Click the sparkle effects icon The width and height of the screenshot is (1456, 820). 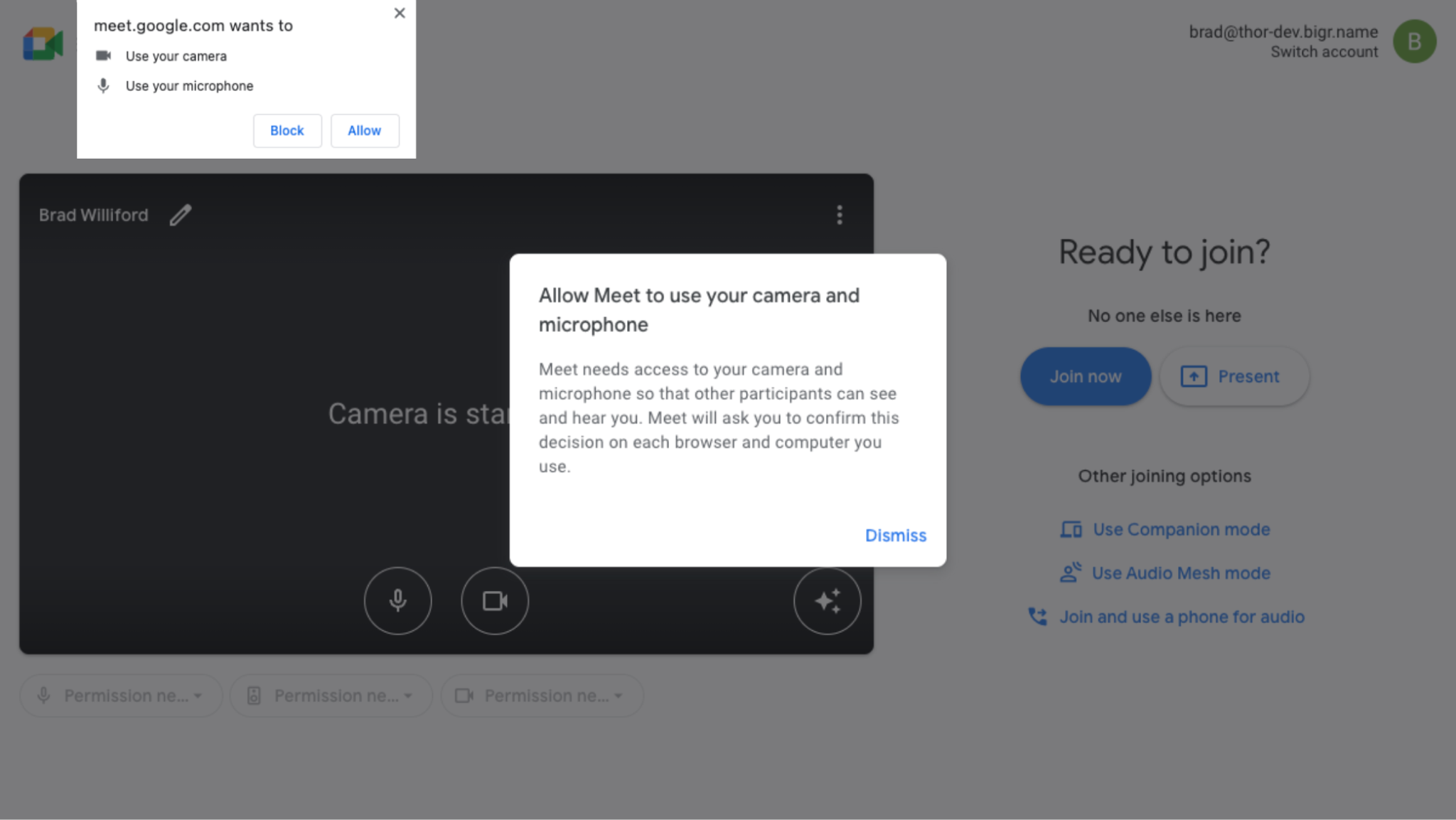tap(828, 600)
